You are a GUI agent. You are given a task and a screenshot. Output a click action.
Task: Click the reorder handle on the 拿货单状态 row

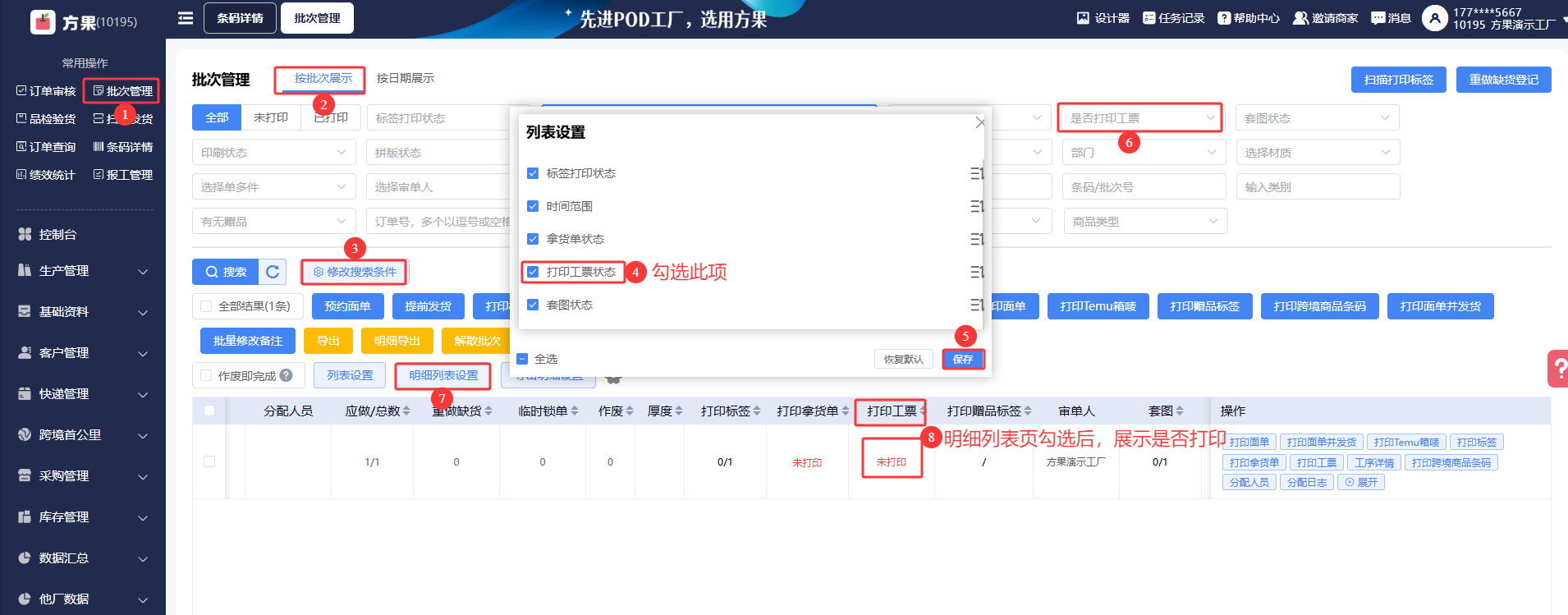pyautogui.click(x=976, y=239)
